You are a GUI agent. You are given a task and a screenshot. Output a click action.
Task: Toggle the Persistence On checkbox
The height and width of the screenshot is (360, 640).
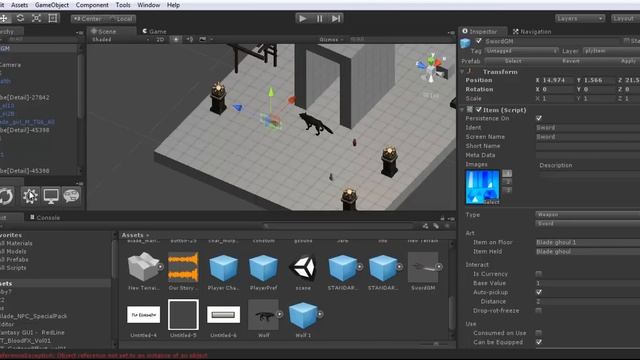(539, 118)
